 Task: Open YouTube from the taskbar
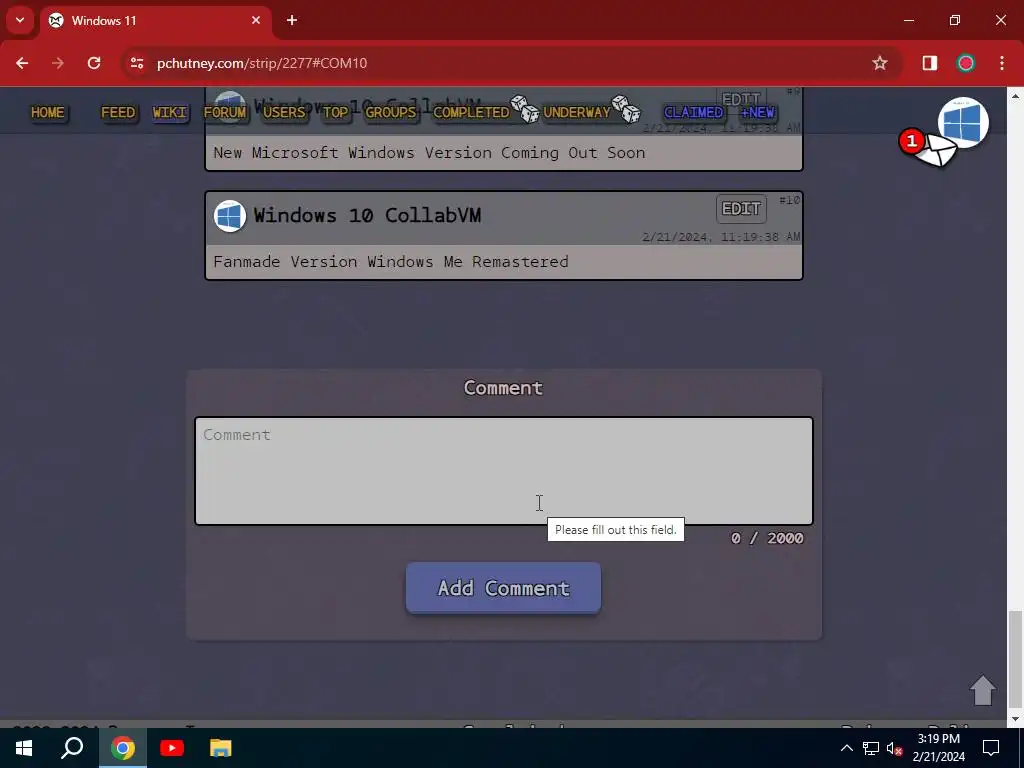point(172,748)
